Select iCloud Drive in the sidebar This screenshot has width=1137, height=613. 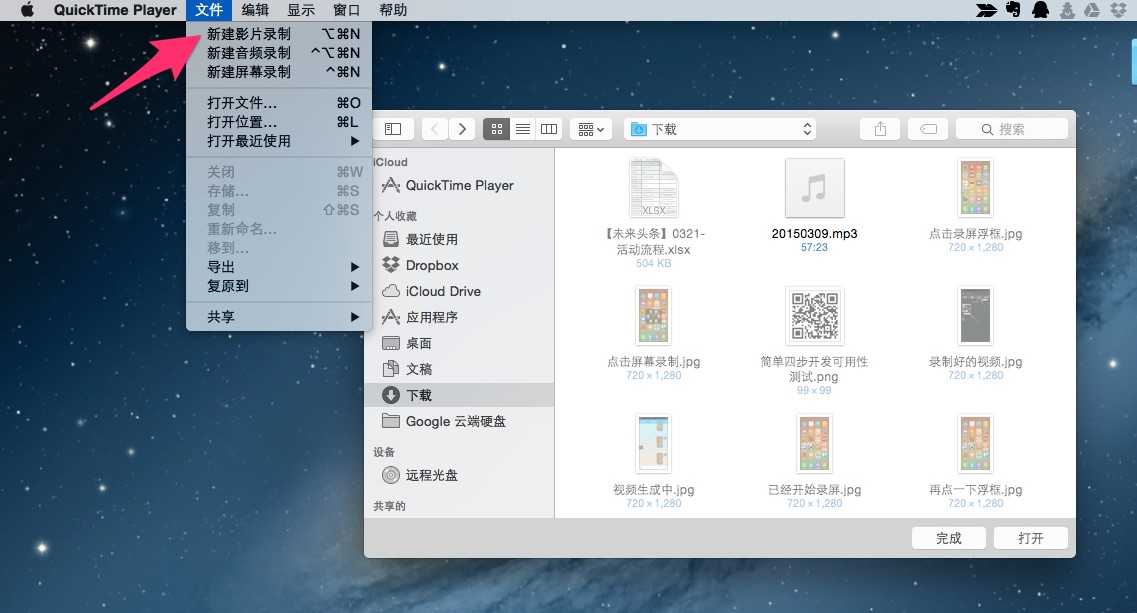point(460,292)
